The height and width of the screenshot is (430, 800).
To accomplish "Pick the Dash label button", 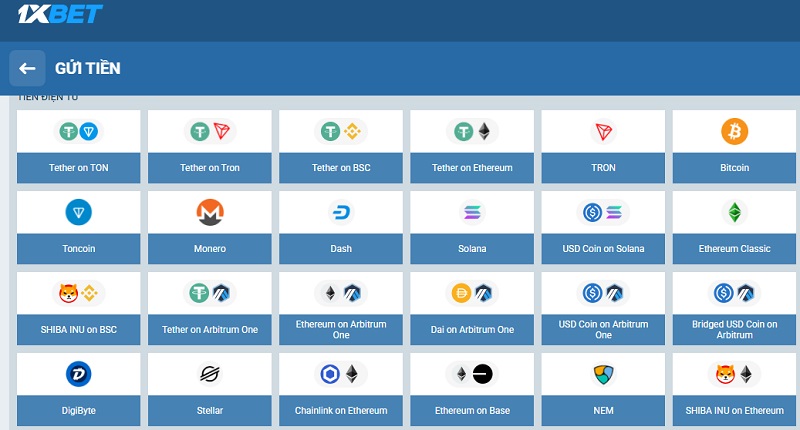I will coord(341,248).
